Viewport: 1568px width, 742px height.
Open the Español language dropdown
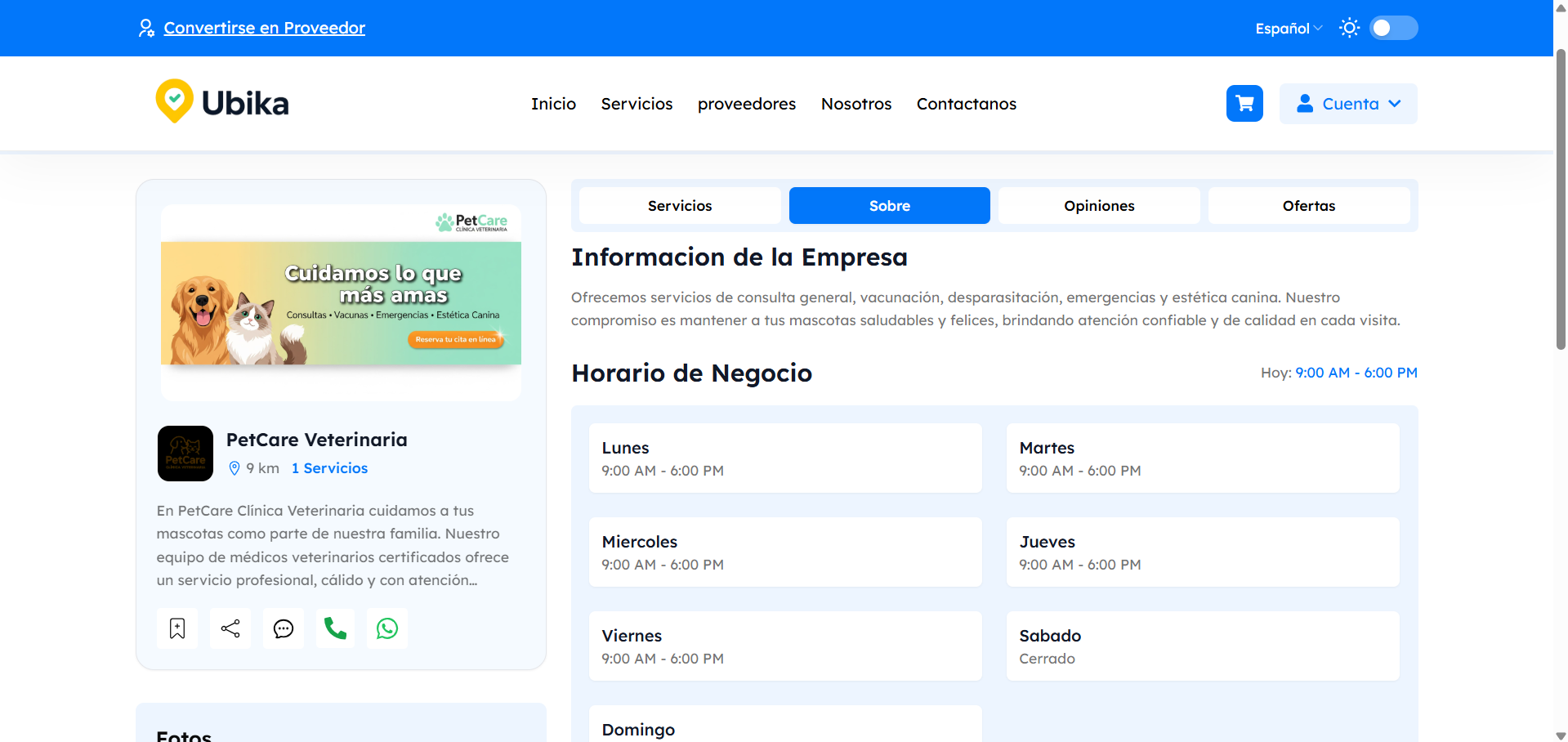pos(1287,27)
